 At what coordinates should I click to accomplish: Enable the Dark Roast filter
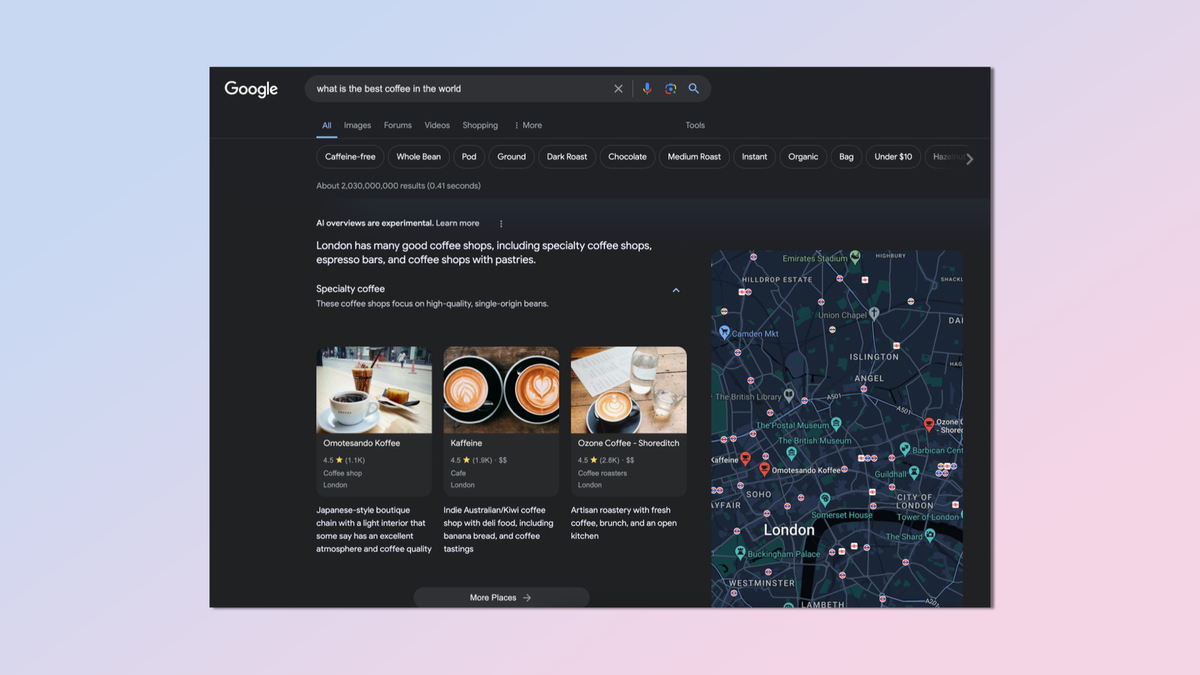coord(567,156)
